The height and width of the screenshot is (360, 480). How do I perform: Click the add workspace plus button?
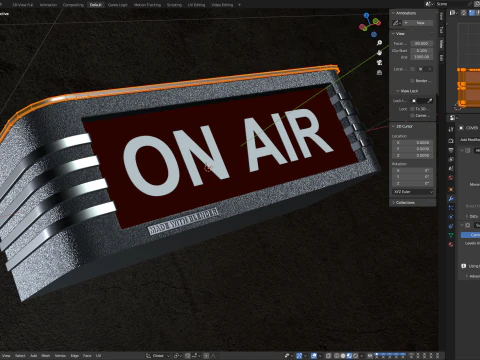coord(239,5)
